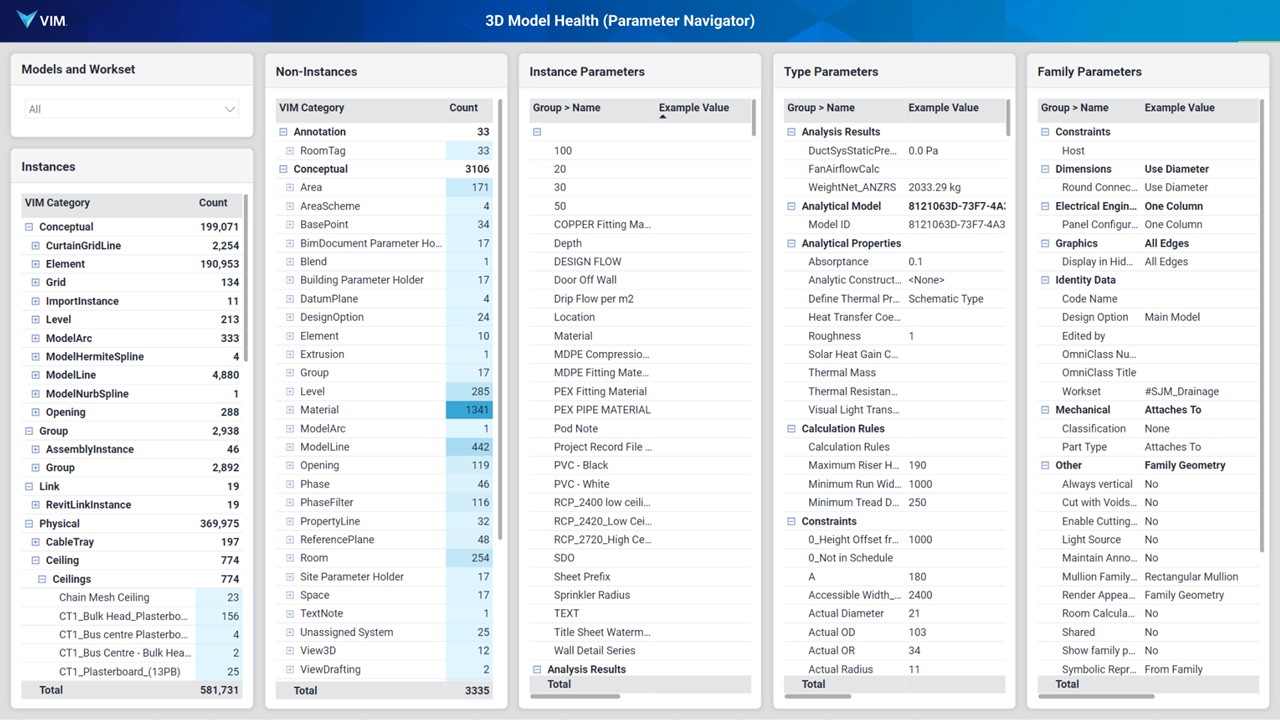Expand the RevitLinkInstance row
The height and width of the screenshot is (720, 1280).
pos(36,505)
